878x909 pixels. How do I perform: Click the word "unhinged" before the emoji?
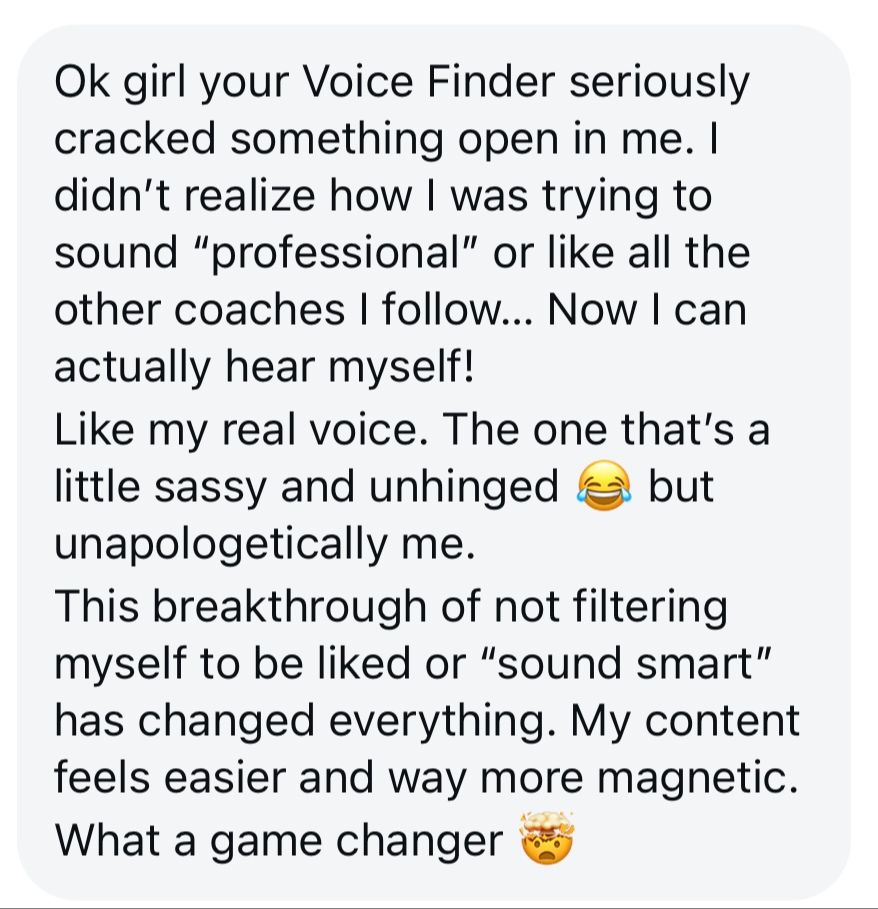pyautogui.click(x=464, y=487)
